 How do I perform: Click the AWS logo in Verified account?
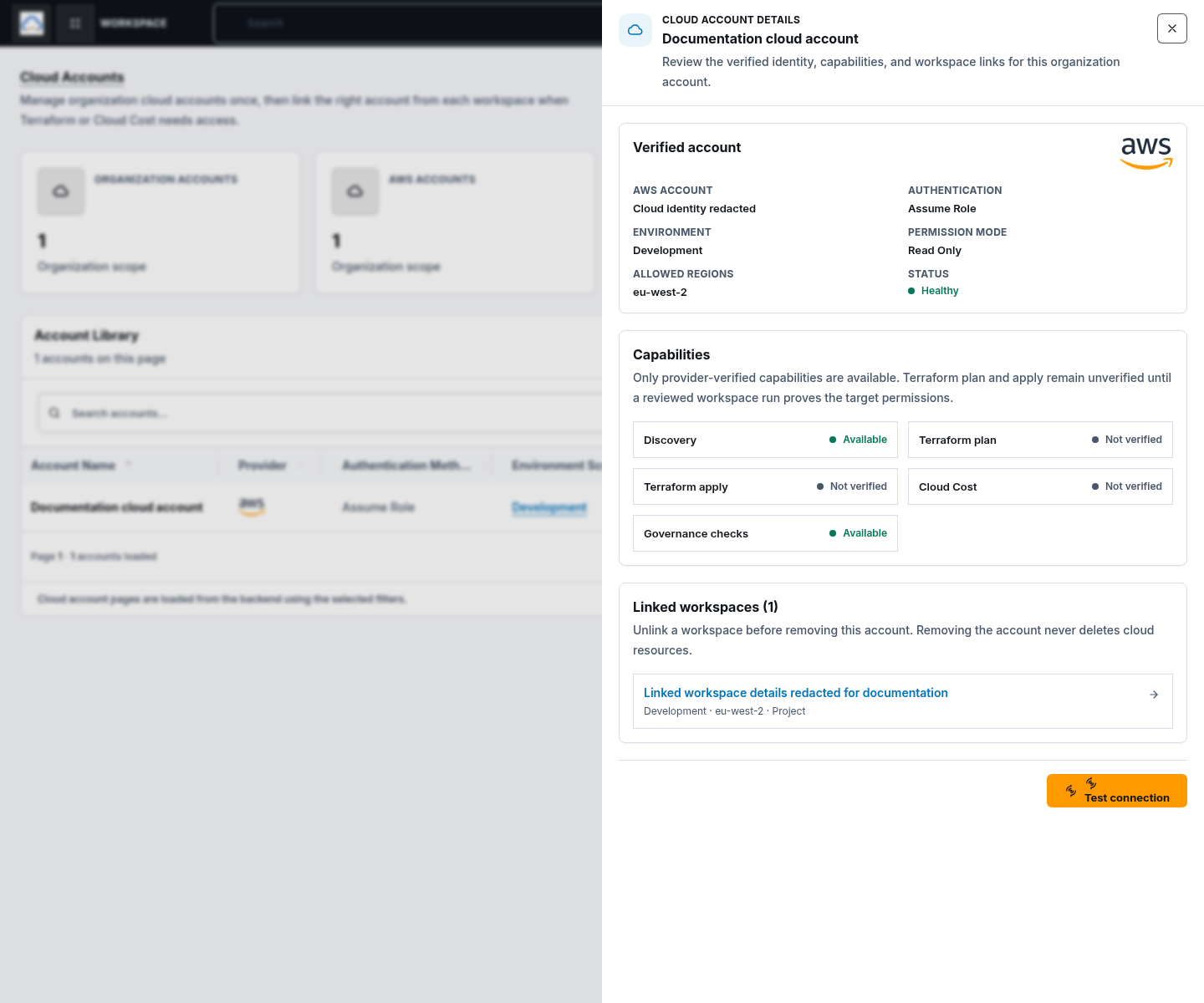[1146, 153]
